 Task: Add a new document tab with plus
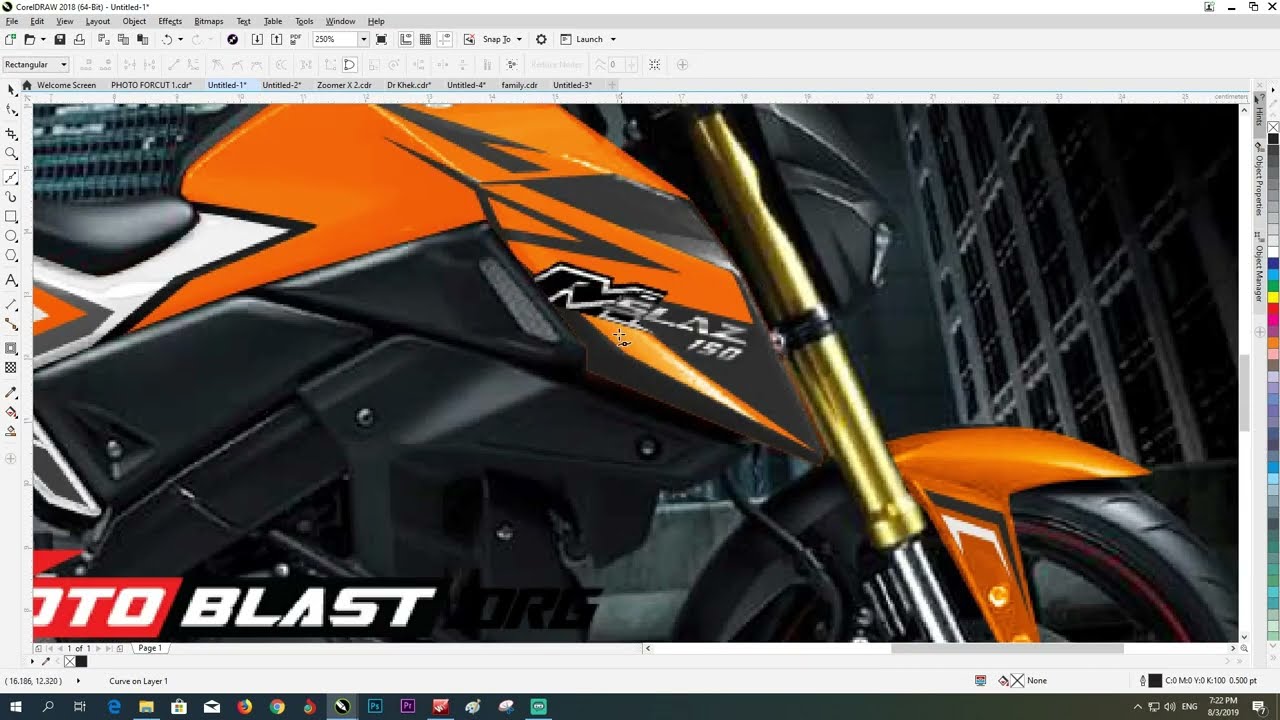pos(612,85)
